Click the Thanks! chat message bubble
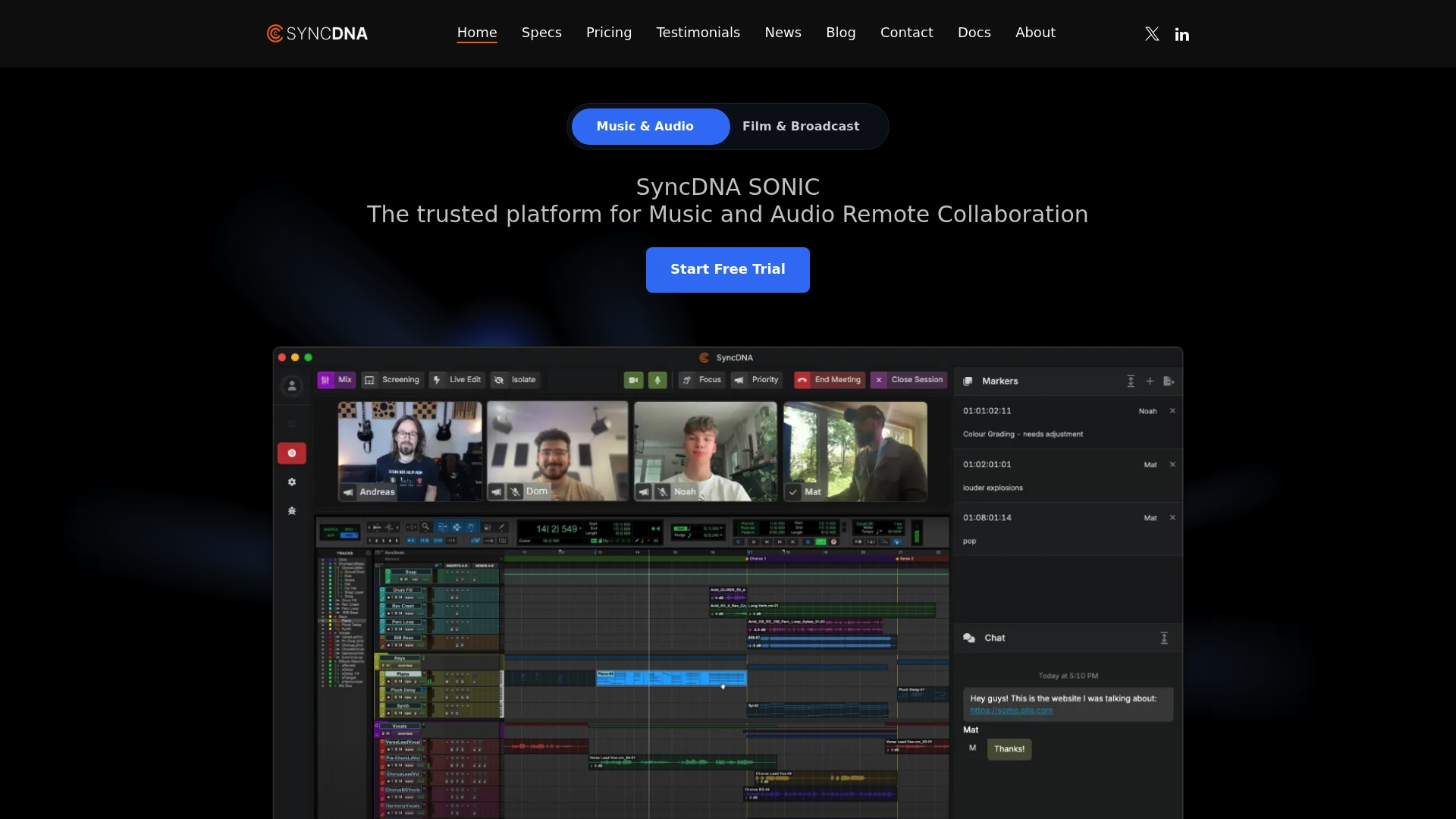This screenshot has width=1456, height=819. 1009,749
